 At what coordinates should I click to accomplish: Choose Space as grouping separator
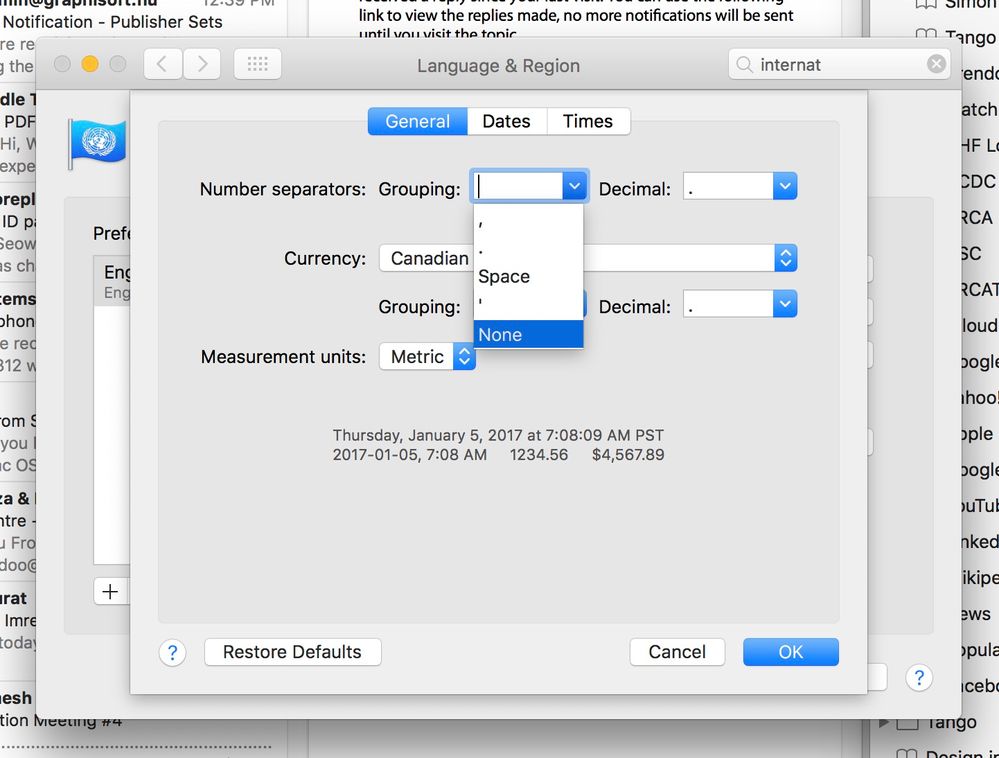coord(528,276)
